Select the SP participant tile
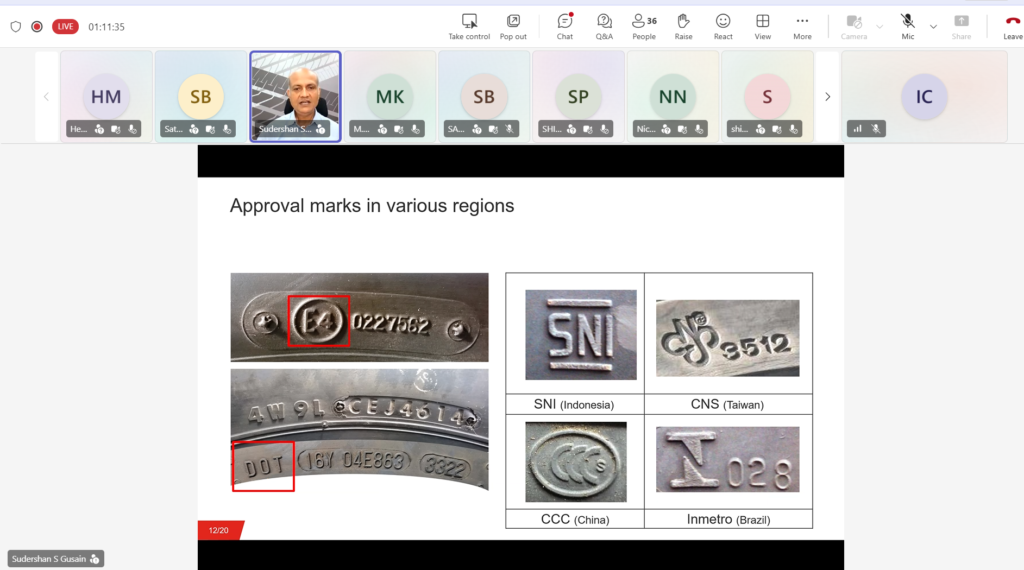The image size is (1024, 570). point(578,97)
